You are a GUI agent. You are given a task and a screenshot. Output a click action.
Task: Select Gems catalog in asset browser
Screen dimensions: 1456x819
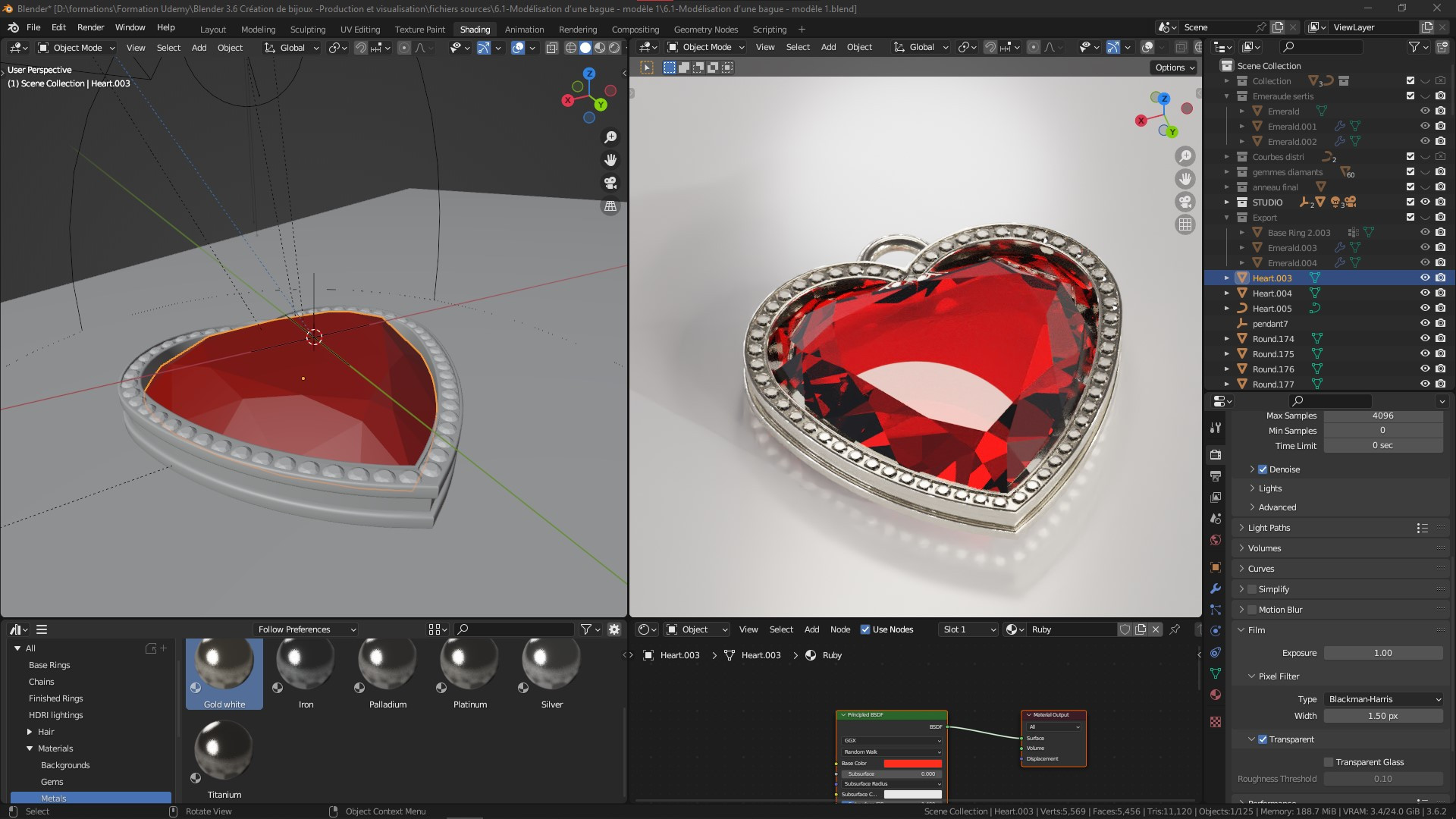coord(52,782)
